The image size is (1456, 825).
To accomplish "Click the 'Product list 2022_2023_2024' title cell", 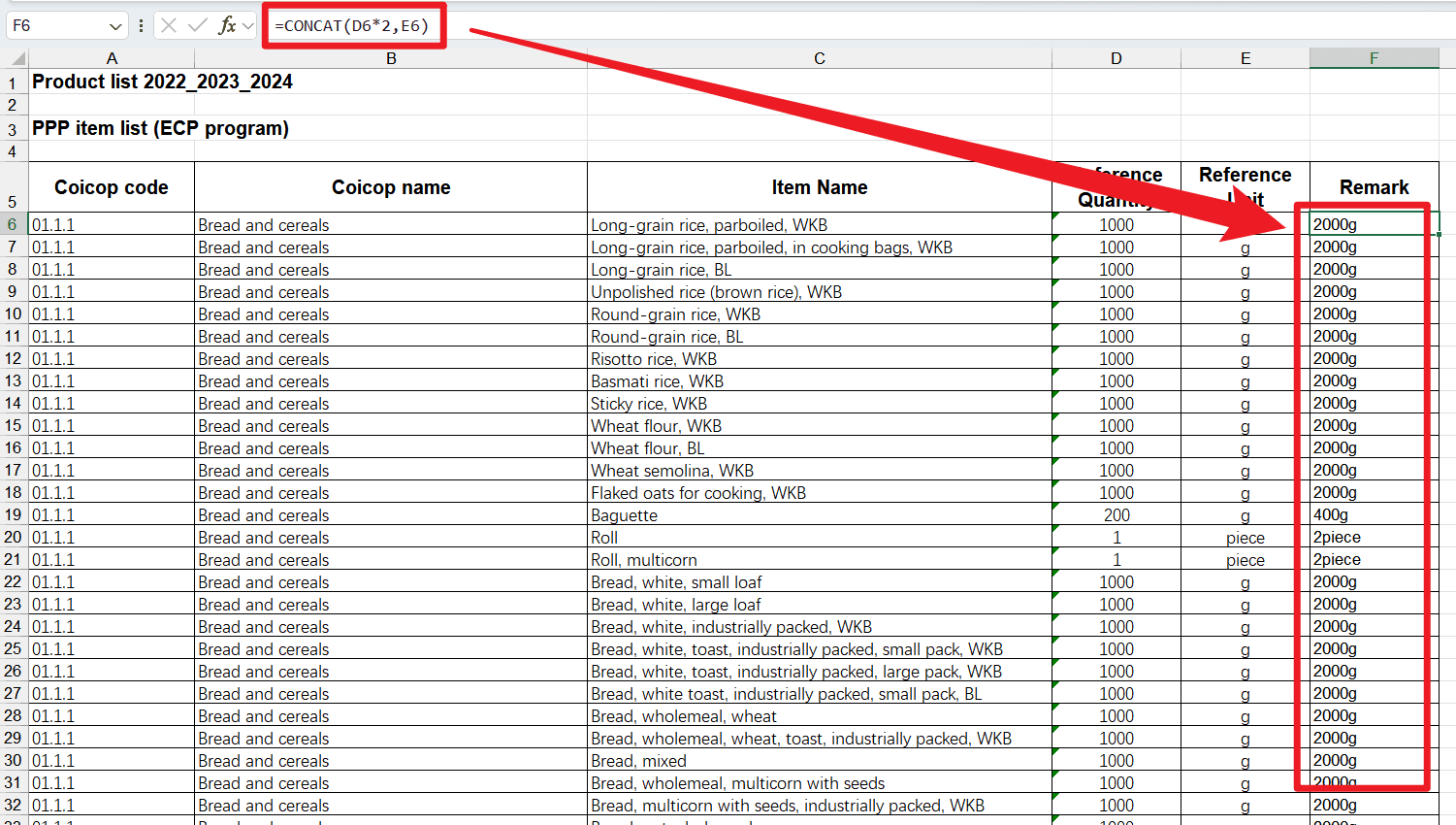I will (x=162, y=82).
